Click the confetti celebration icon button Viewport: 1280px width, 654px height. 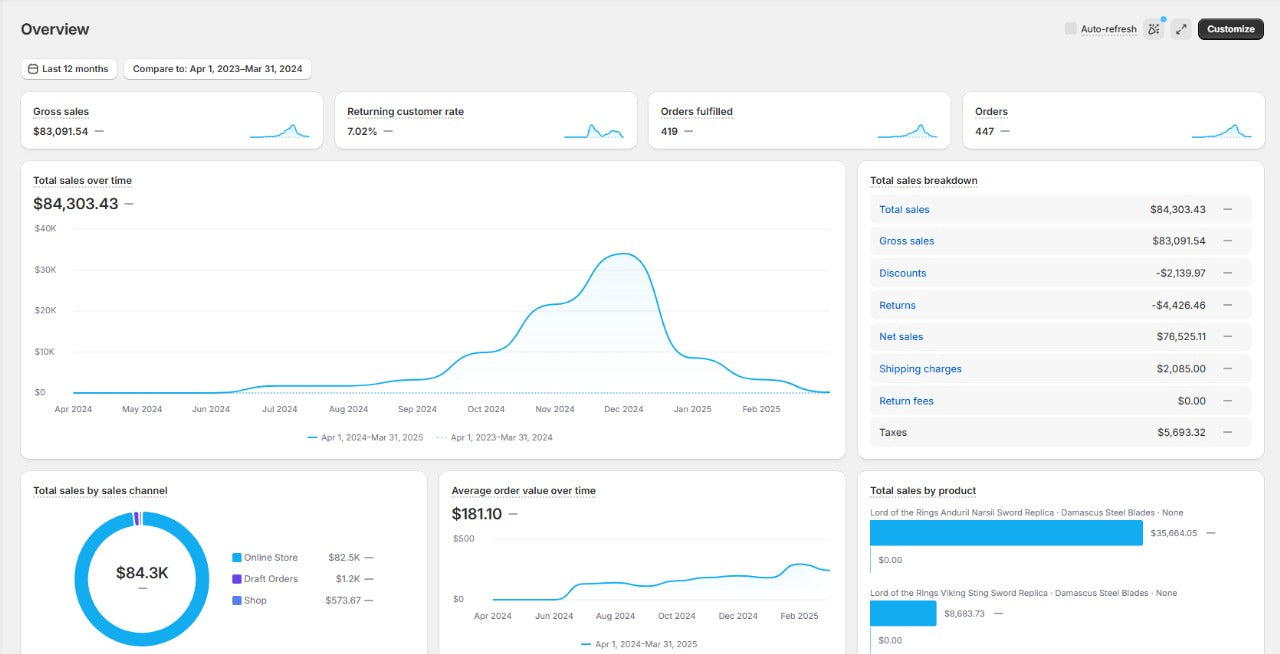tap(1154, 29)
